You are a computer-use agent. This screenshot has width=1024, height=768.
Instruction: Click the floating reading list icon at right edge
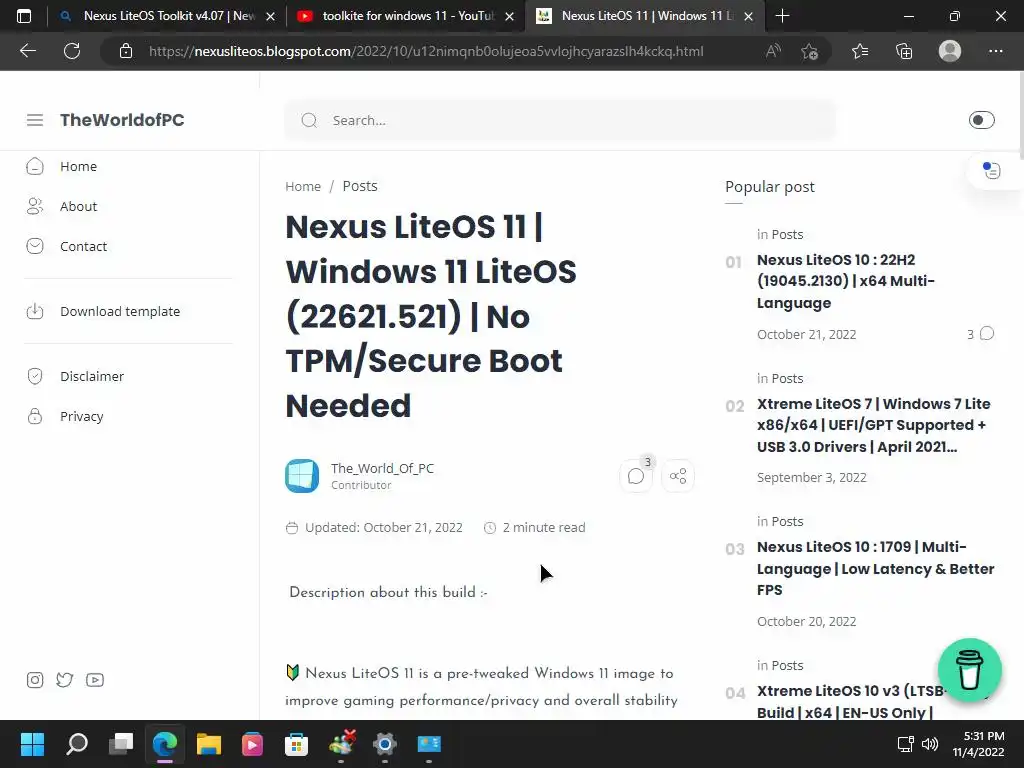click(x=991, y=170)
